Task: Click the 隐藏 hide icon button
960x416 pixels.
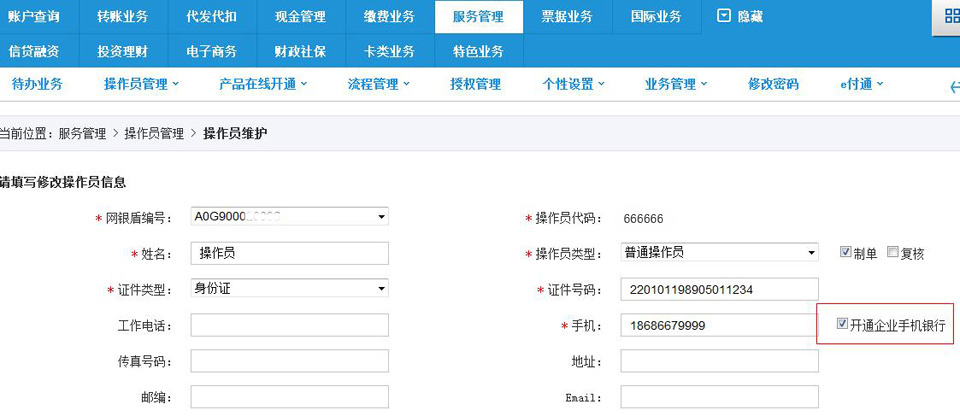Action: pos(725,16)
